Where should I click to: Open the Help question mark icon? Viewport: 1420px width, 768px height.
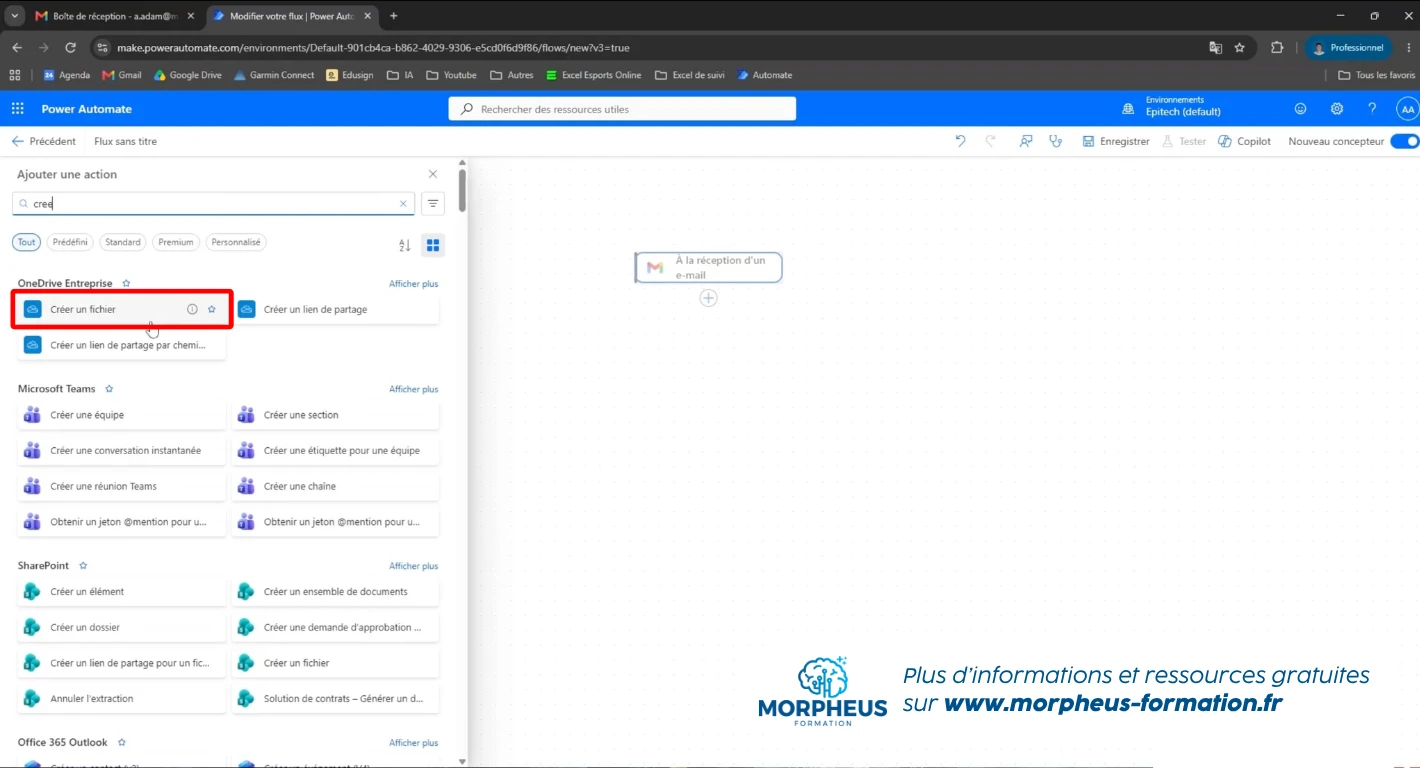[x=1372, y=108]
